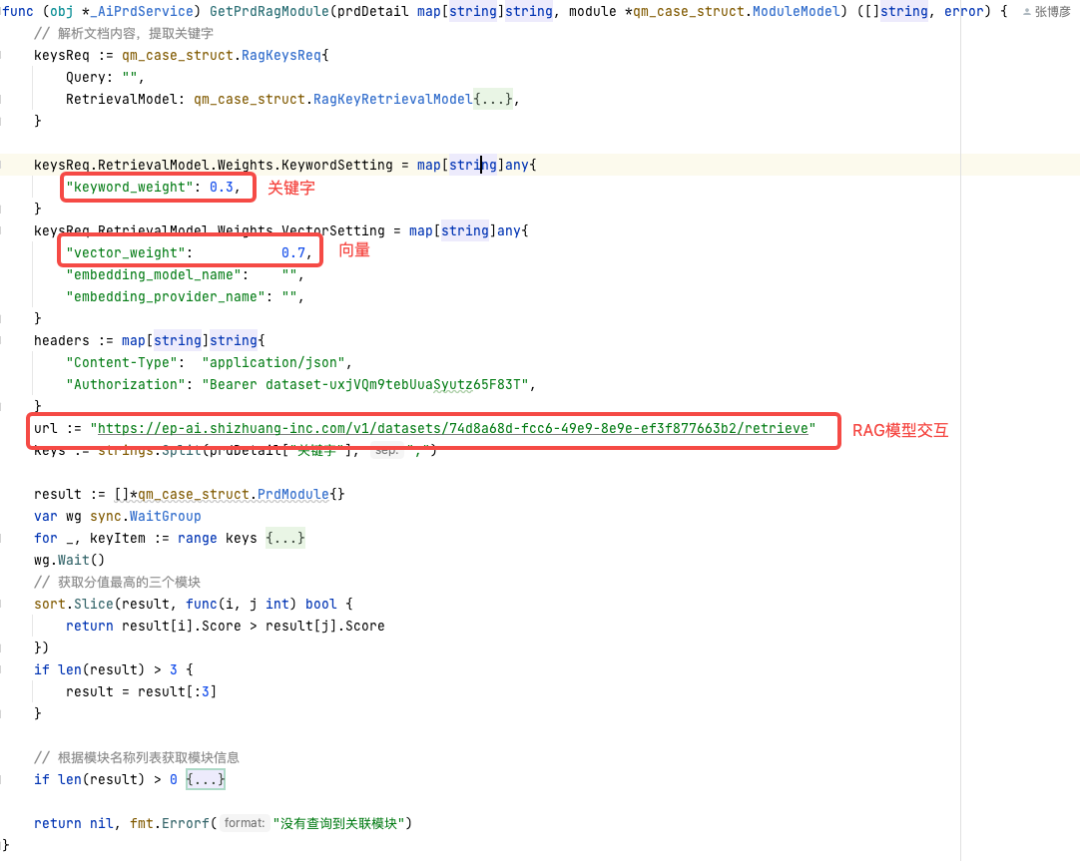Click the string "没有查询到关联模块"
1080x861 pixels.
point(339,823)
